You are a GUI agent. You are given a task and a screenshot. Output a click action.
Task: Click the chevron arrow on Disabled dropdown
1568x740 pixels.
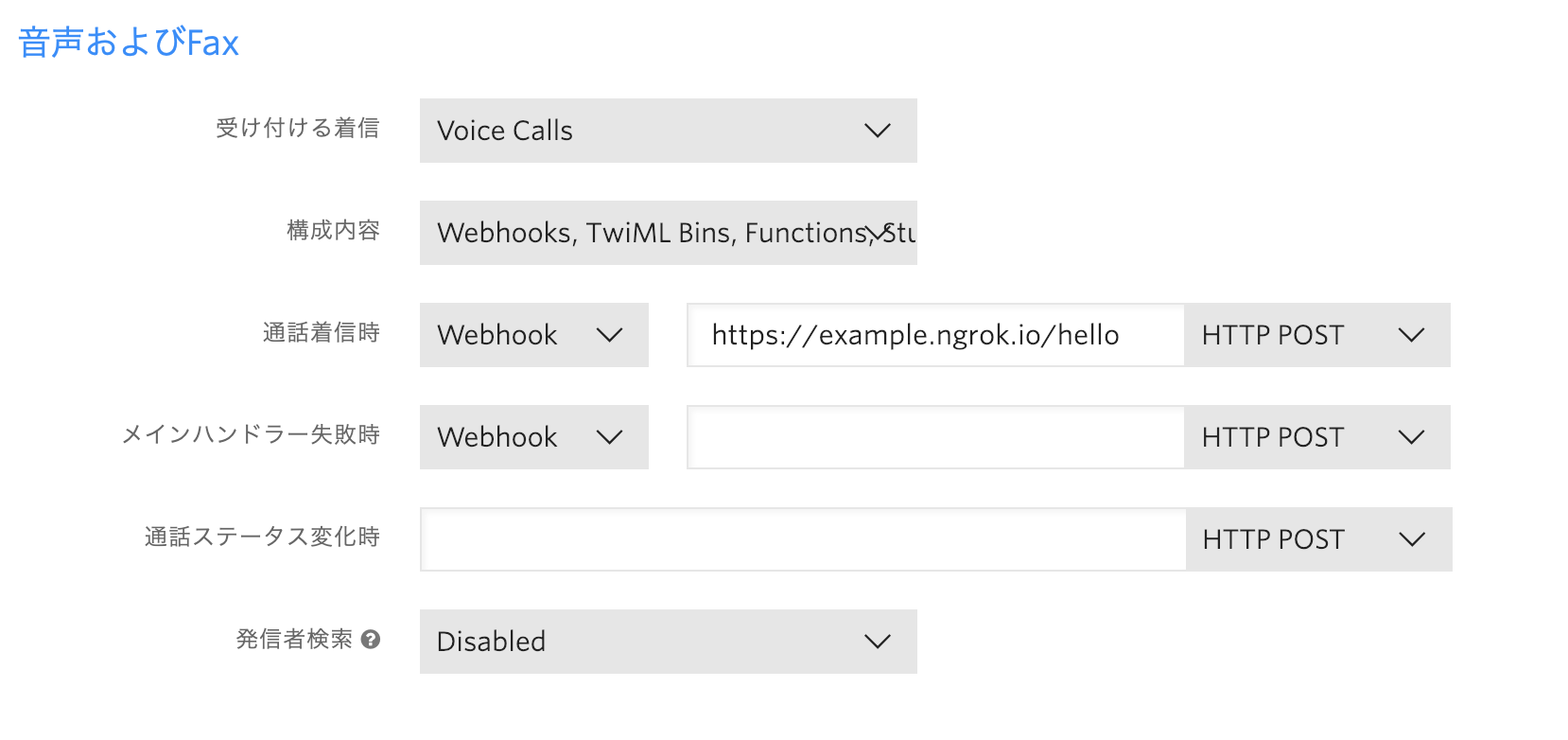pos(878,642)
